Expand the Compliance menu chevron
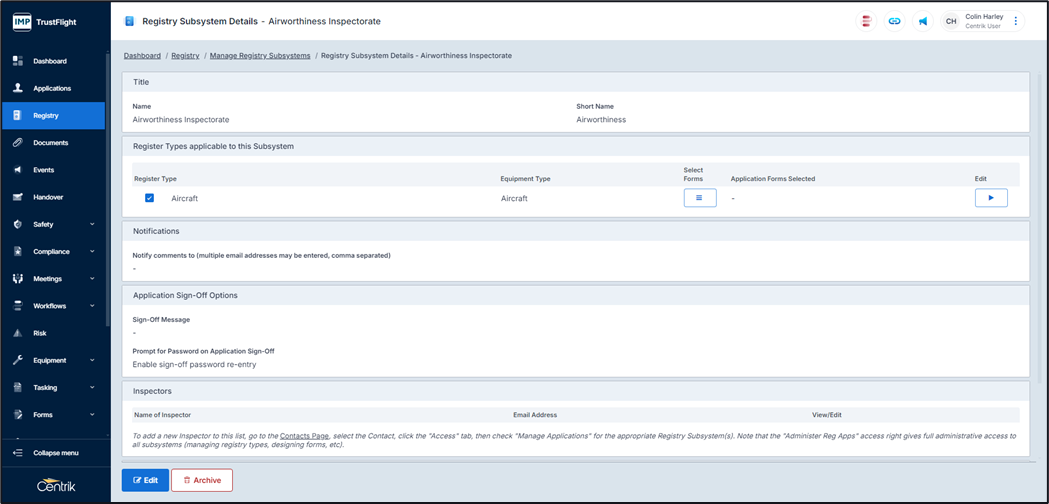This screenshot has height=504, width=1049. (92, 252)
